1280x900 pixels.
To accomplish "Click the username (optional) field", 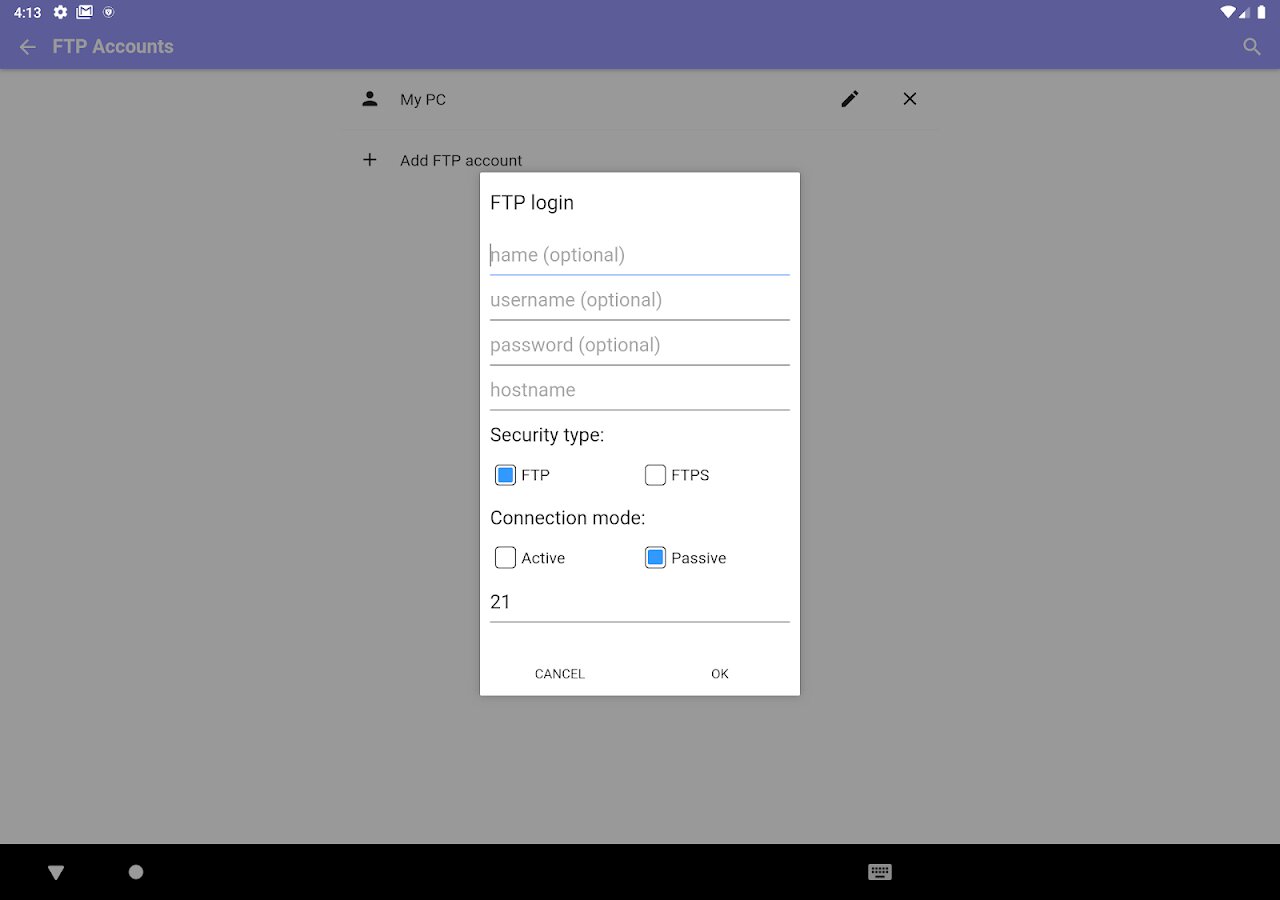I will 640,300.
